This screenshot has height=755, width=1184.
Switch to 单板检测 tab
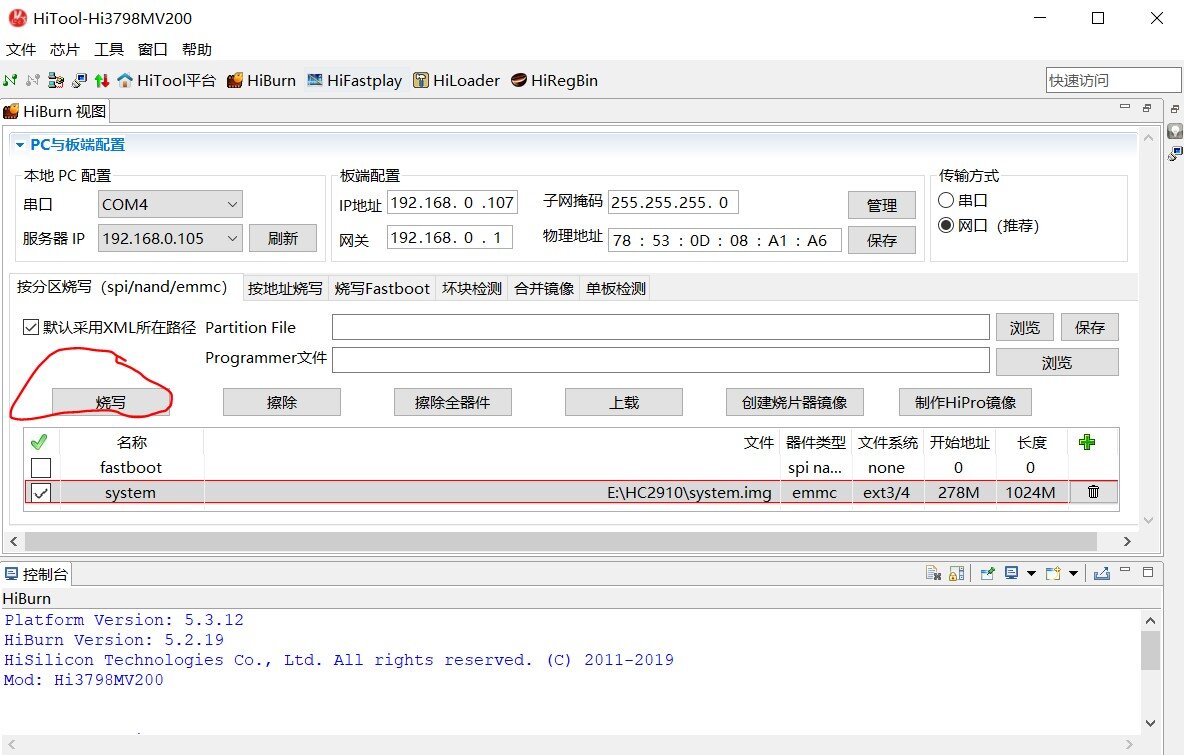(616, 288)
